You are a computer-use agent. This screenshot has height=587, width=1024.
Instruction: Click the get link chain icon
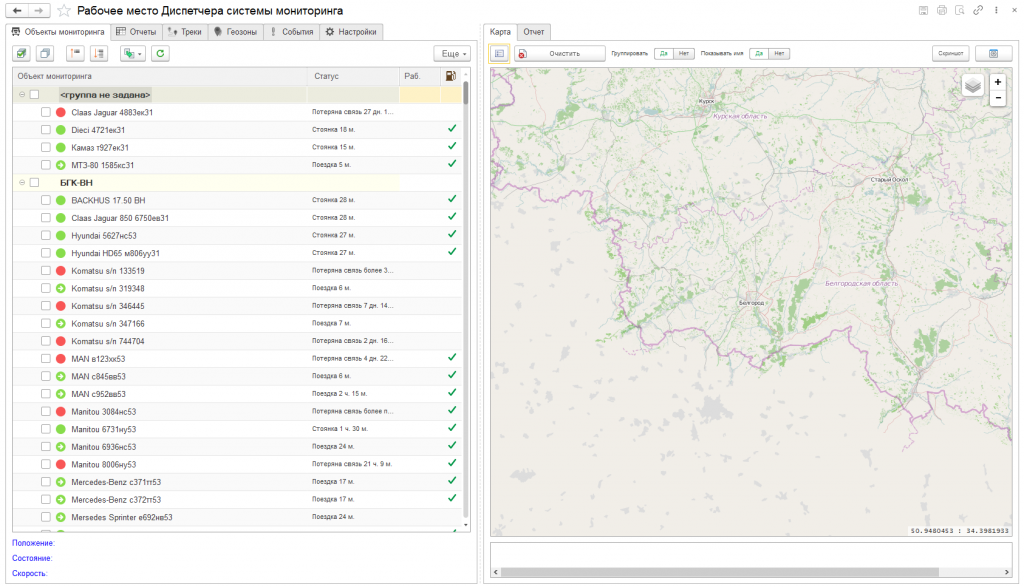[x=978, y=10]
